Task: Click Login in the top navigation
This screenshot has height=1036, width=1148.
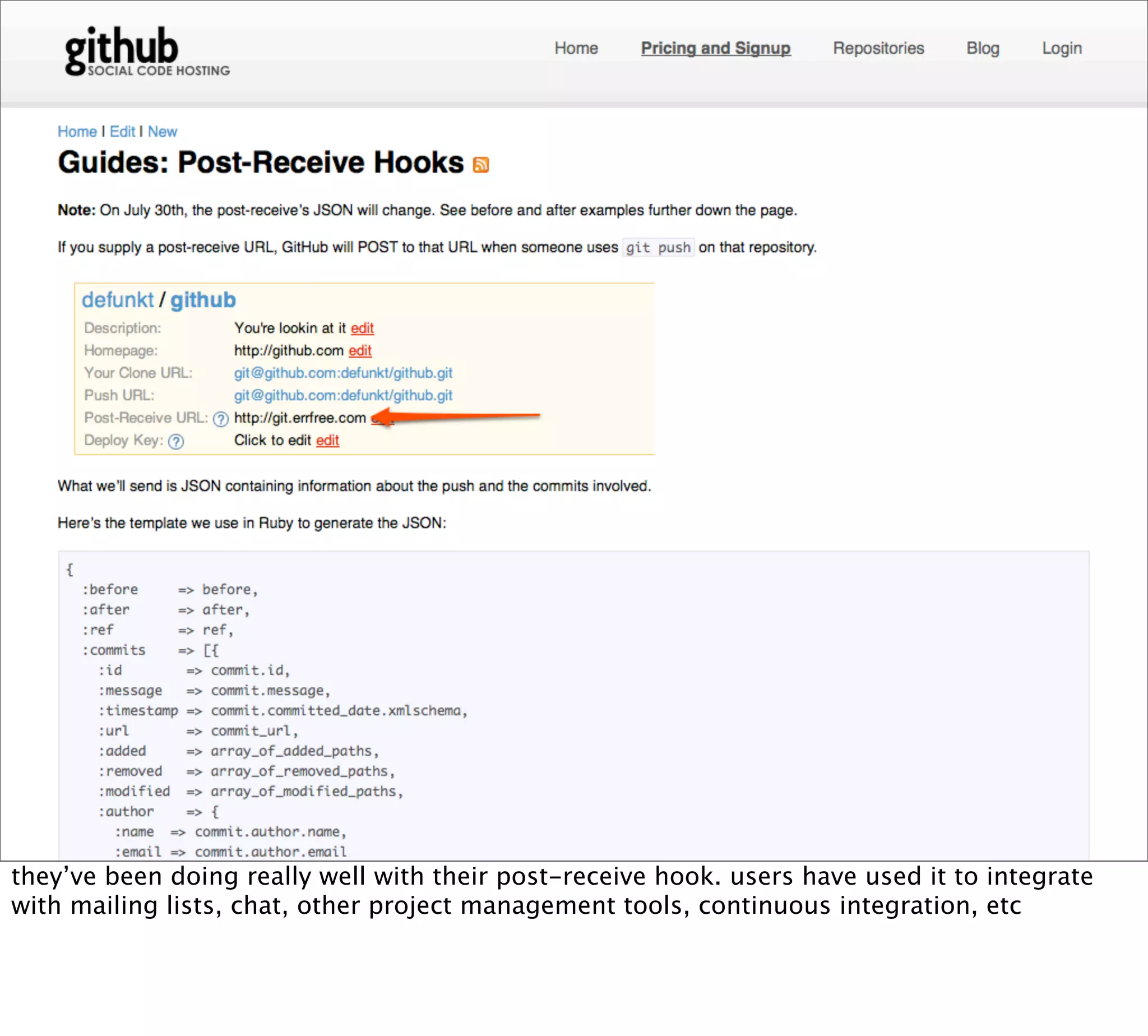Action: coord(1062,48)
